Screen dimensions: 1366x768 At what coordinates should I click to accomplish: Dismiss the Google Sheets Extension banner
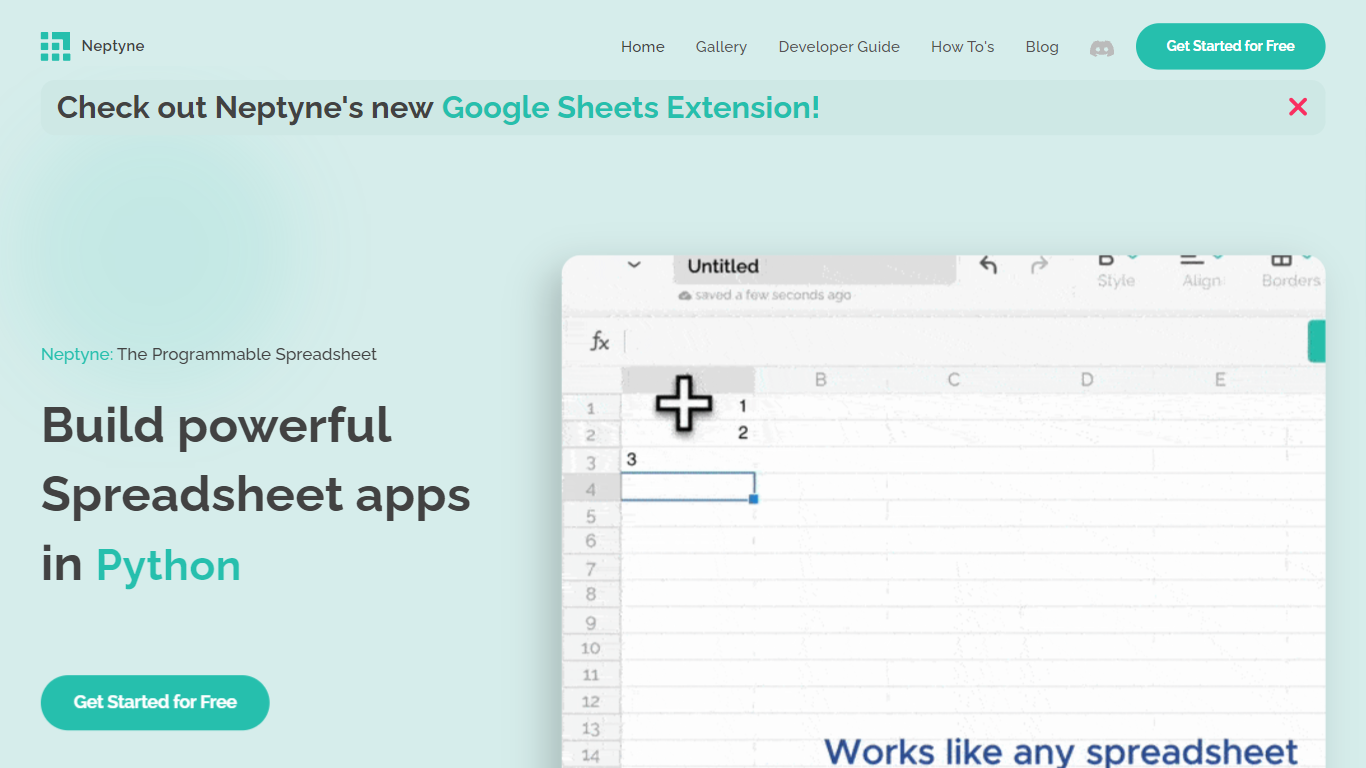tap(1297, 107)
